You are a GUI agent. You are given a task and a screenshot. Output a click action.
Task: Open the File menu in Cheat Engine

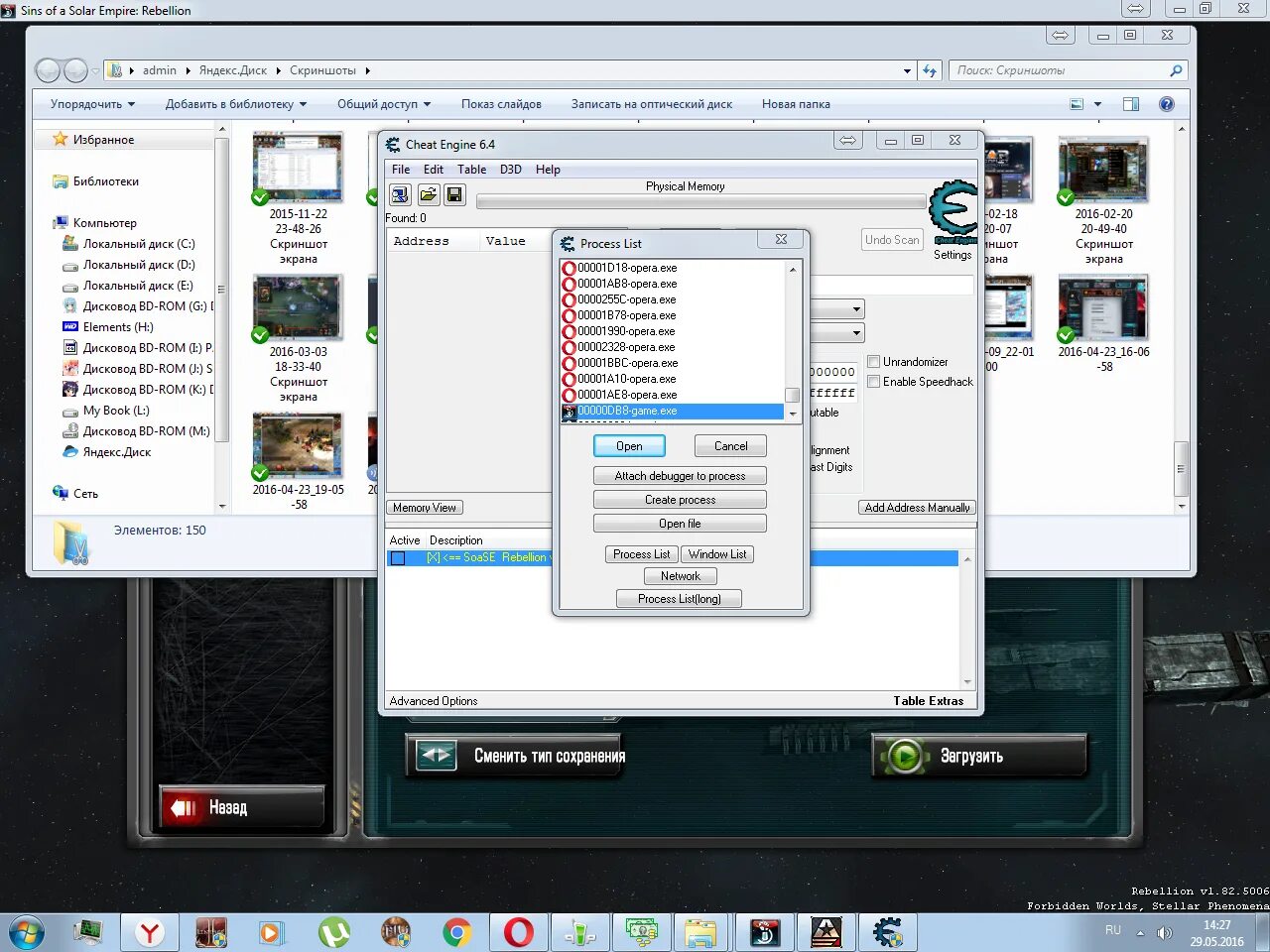click(x=401, y=170)
